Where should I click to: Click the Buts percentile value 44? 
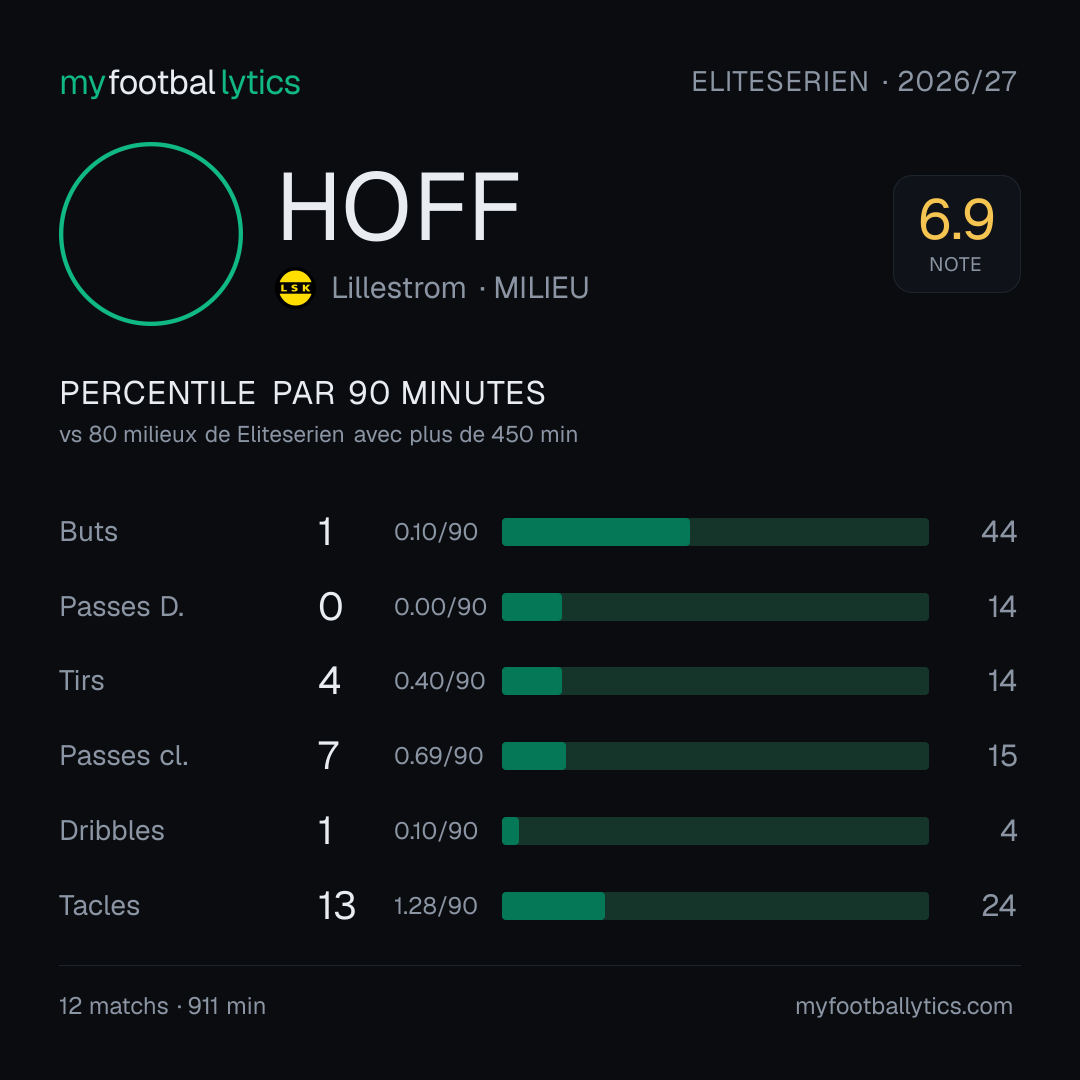[x=999, y=532]
